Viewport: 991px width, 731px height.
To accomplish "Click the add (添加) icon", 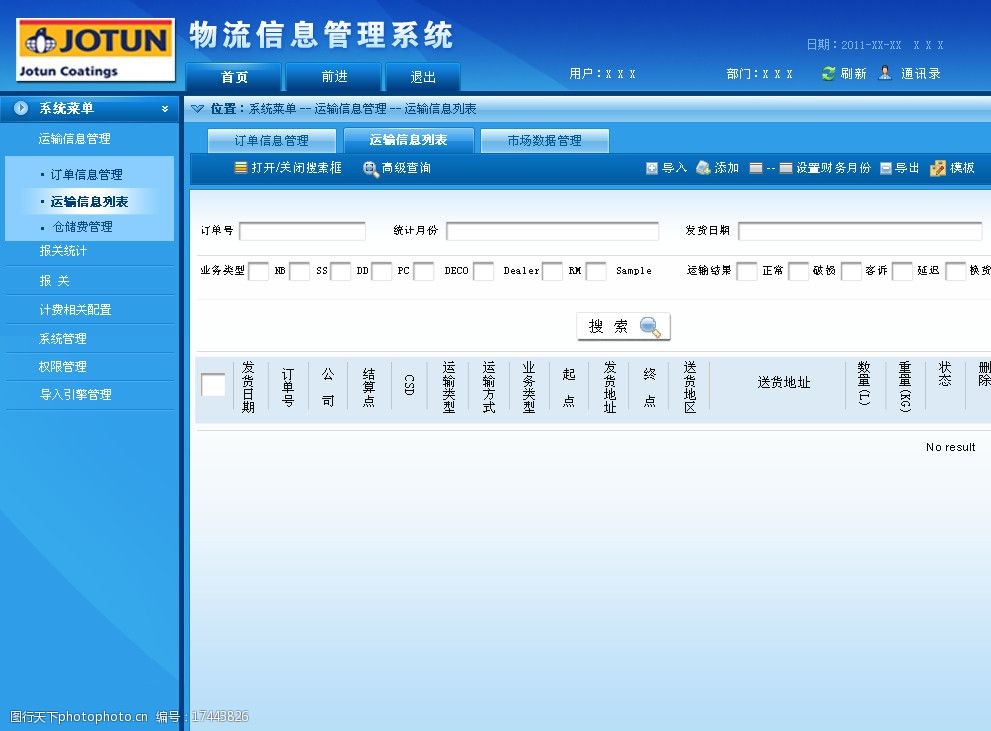I will click(x=704, y=168).
